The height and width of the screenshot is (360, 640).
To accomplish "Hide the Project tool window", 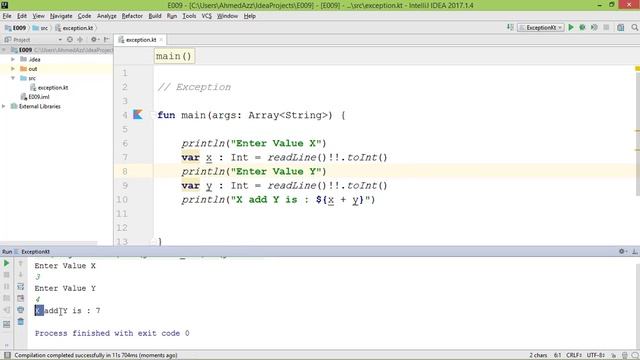I will point(107,40).
